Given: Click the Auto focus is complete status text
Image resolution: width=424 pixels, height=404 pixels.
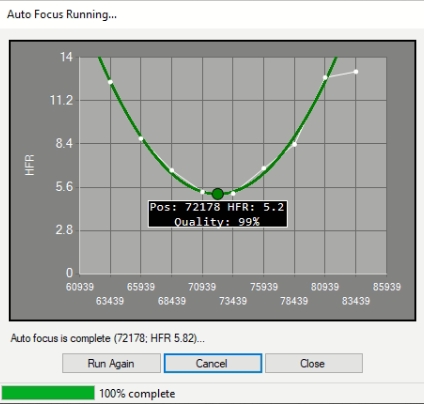Looking at the screenshot, I should coord(107,338).
